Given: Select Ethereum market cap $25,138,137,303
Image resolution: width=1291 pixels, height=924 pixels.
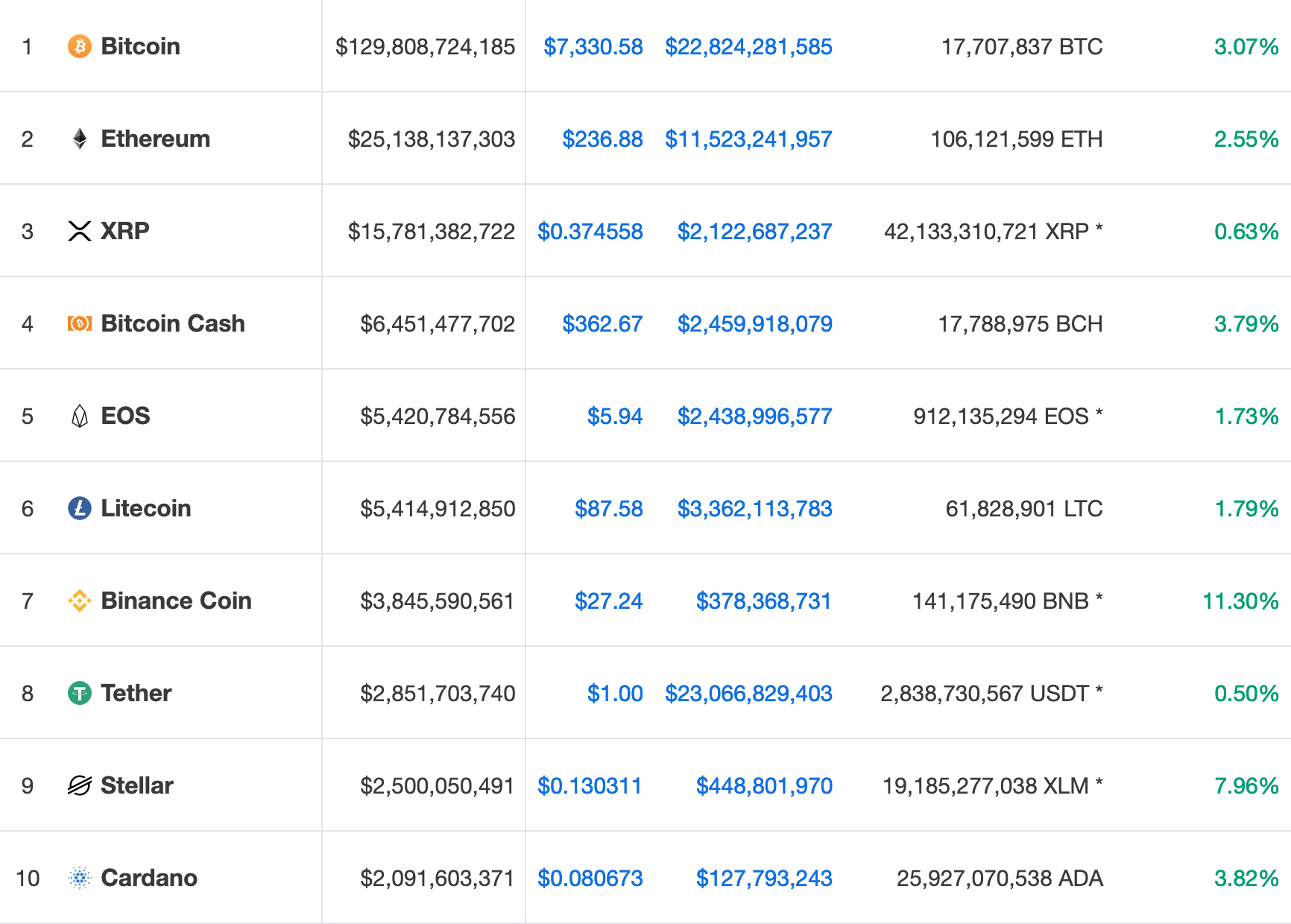Looking at the screenshot, I should coord(432,139).
